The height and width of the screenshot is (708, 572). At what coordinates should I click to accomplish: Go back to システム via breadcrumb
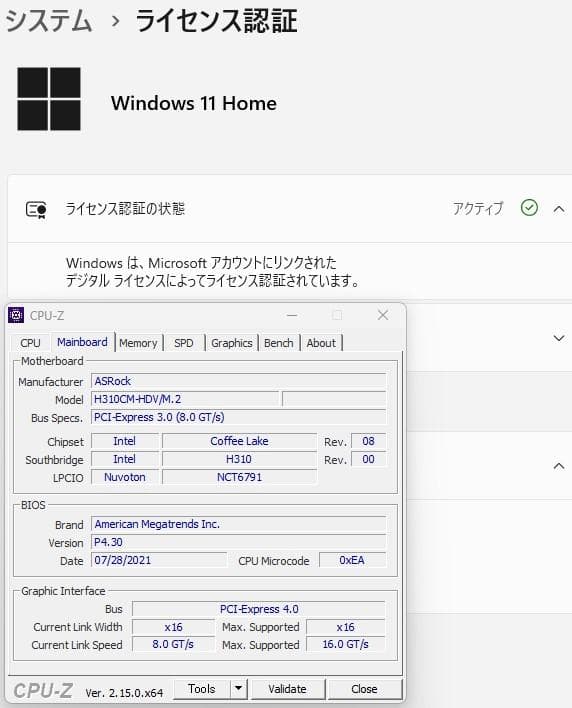click(49, 21)
